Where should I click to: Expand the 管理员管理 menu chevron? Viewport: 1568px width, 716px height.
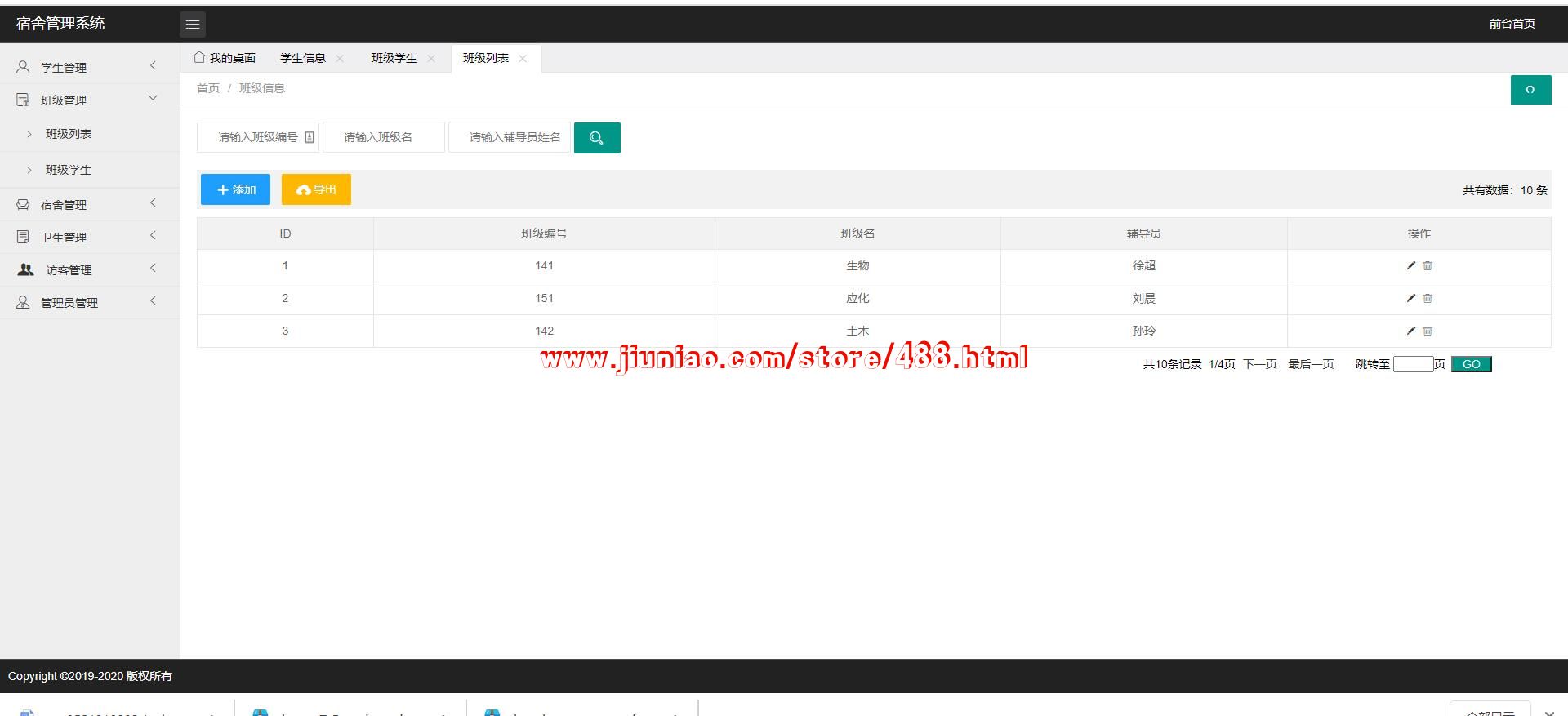point(153,301)
